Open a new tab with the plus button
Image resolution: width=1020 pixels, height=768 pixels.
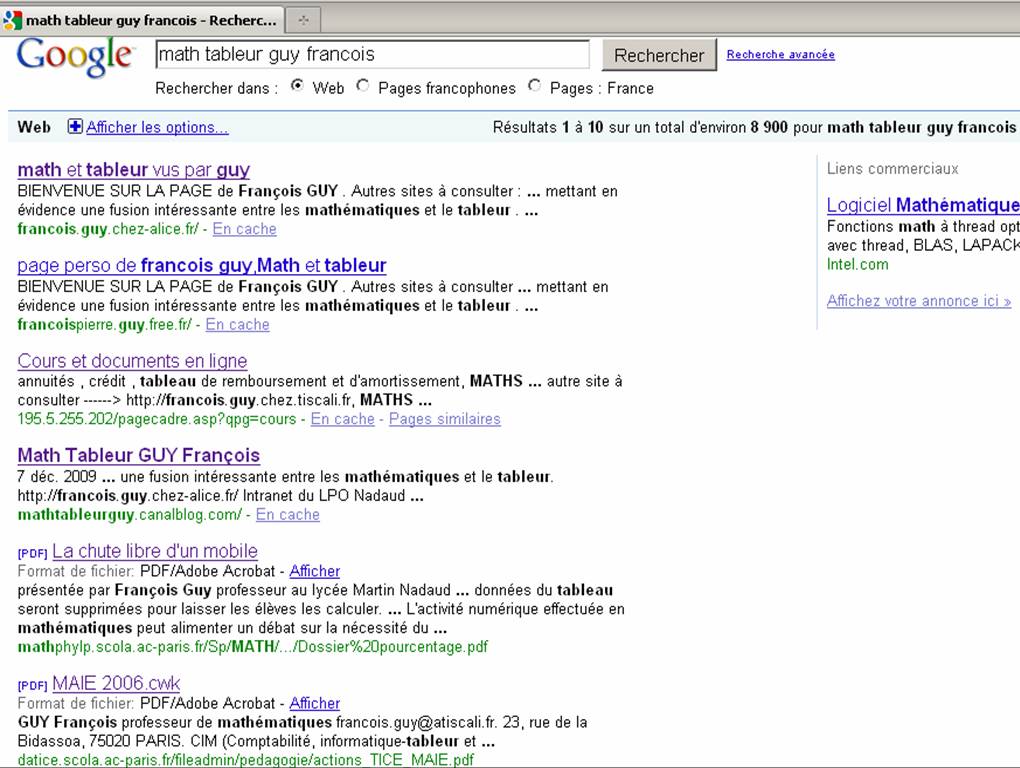point(303,20)
